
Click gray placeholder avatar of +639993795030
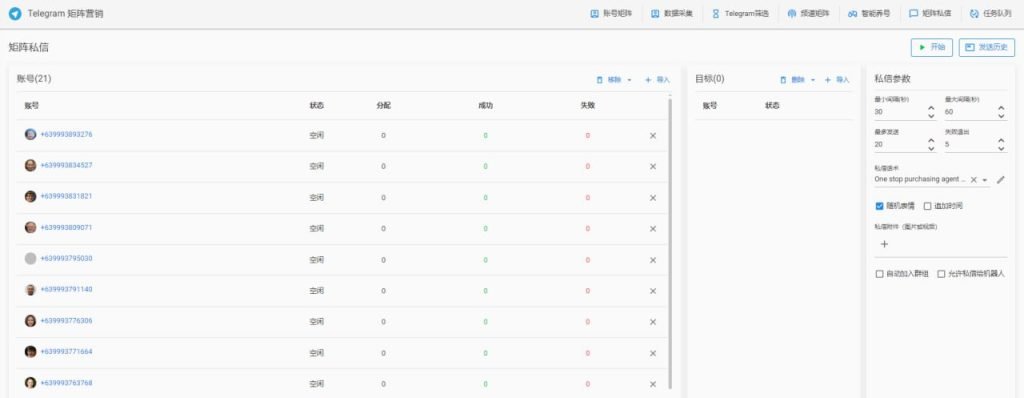click(x=31, y=258)
